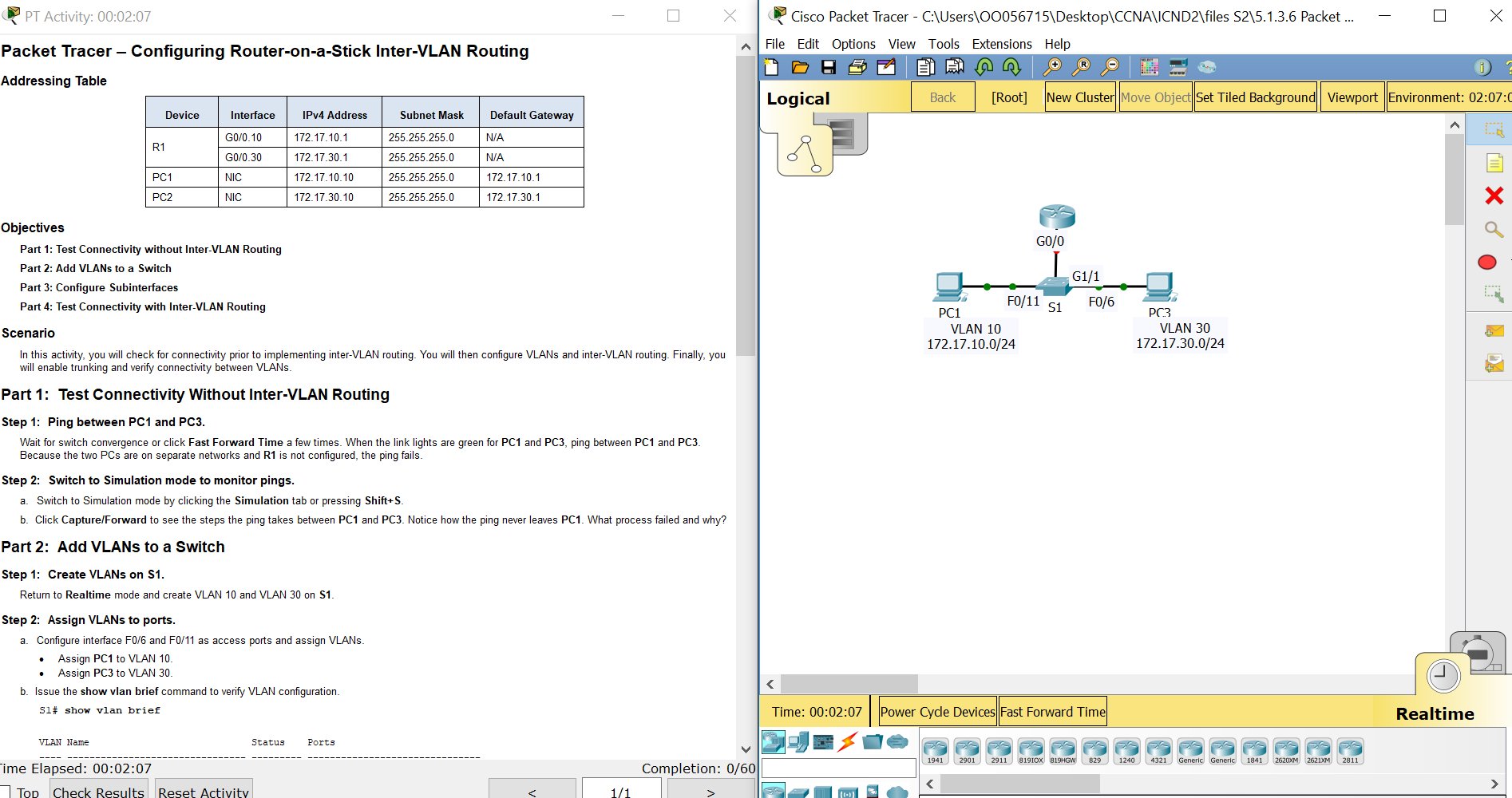Open the Tools menu

(x=944, y=44)
